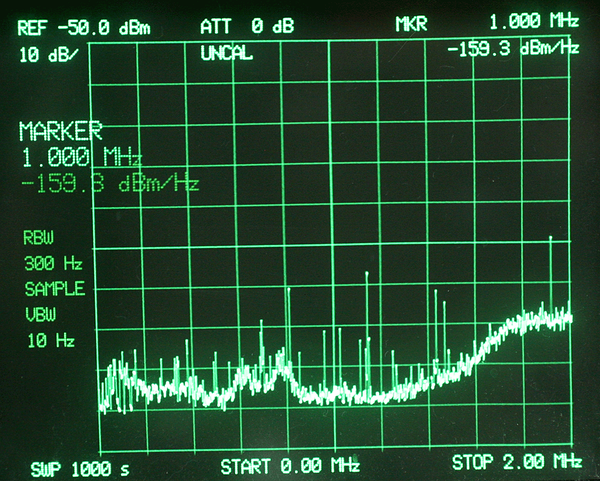600x481 pixels.
Task: Click the -159.3 dBm/Hz marker level readout
Action: click(x=514, y=49)
